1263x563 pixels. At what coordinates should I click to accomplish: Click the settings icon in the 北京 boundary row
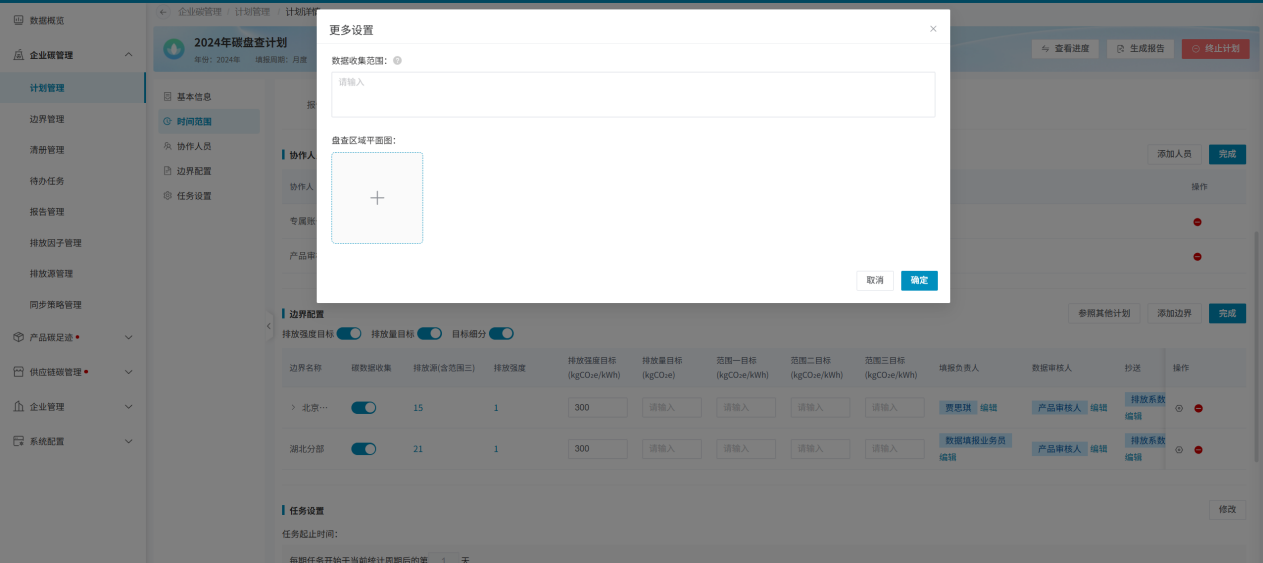pos(1179,408)
